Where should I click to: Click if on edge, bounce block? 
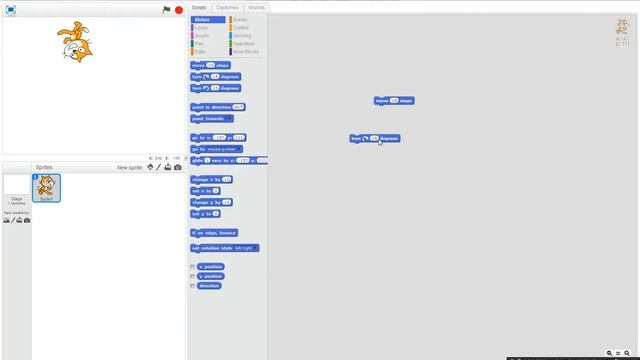pyautogui.click(x=214, y=233)
